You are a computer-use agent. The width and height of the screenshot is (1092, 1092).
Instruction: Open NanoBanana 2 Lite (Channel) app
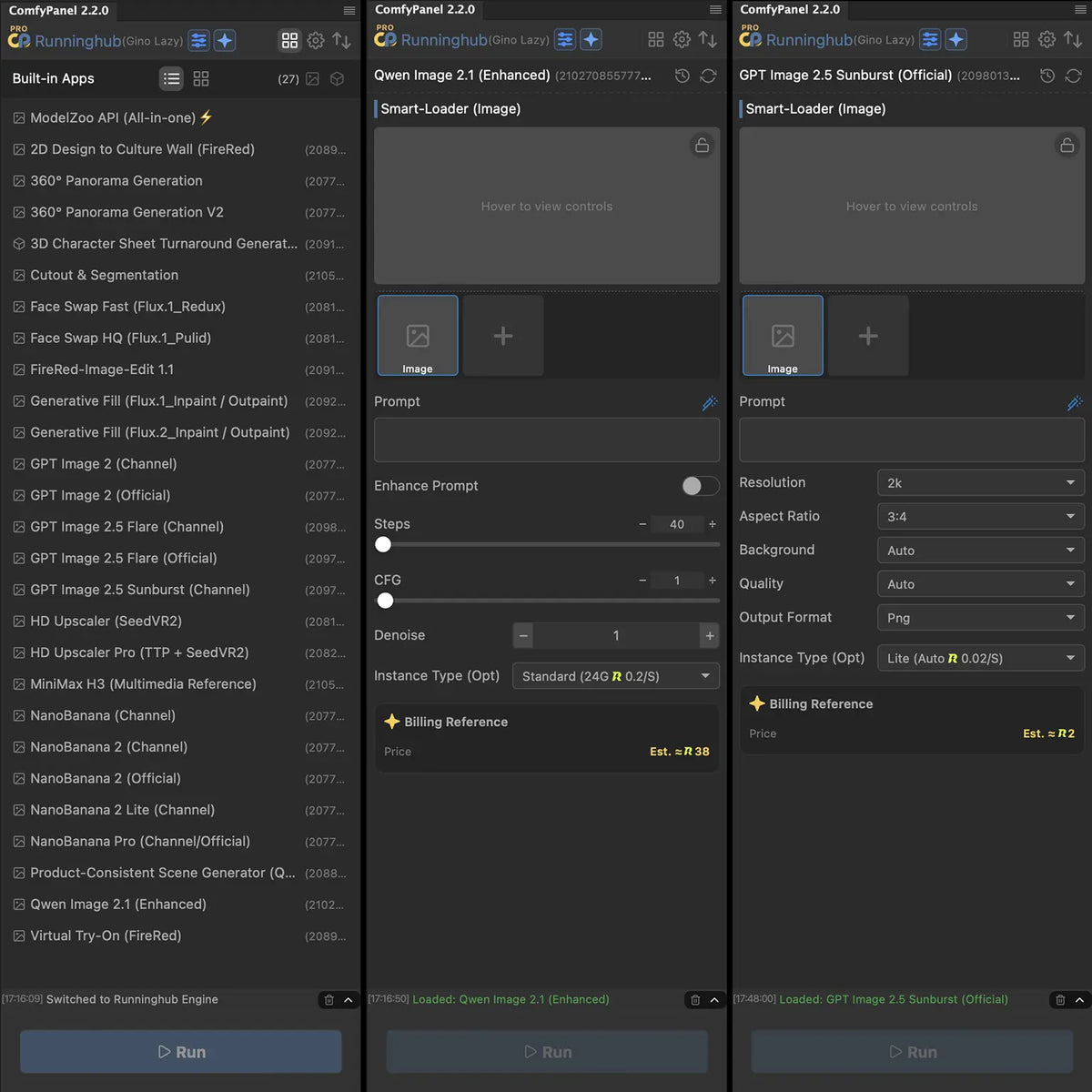coord(180,810)
